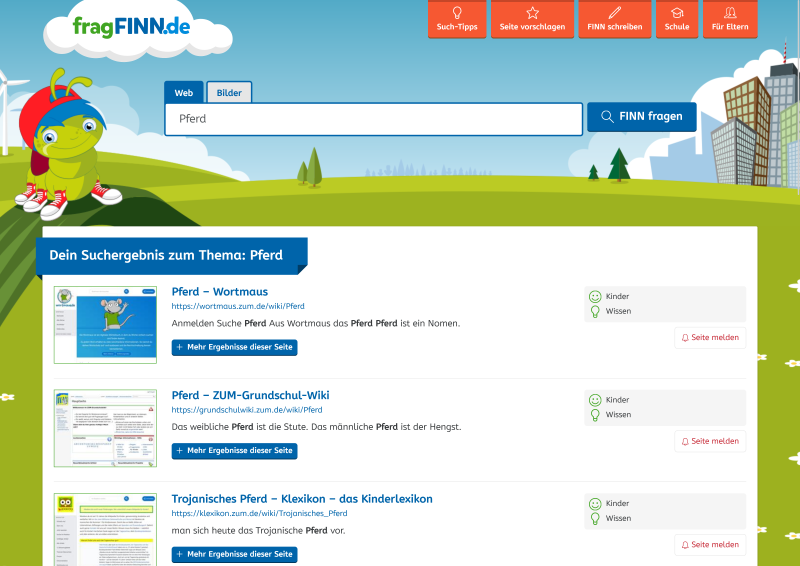This screenshot has height=566, width=800.
Task: Click the Kinder label of ZUM-Grundschul-Wiki result
Action: click(617, 400)
